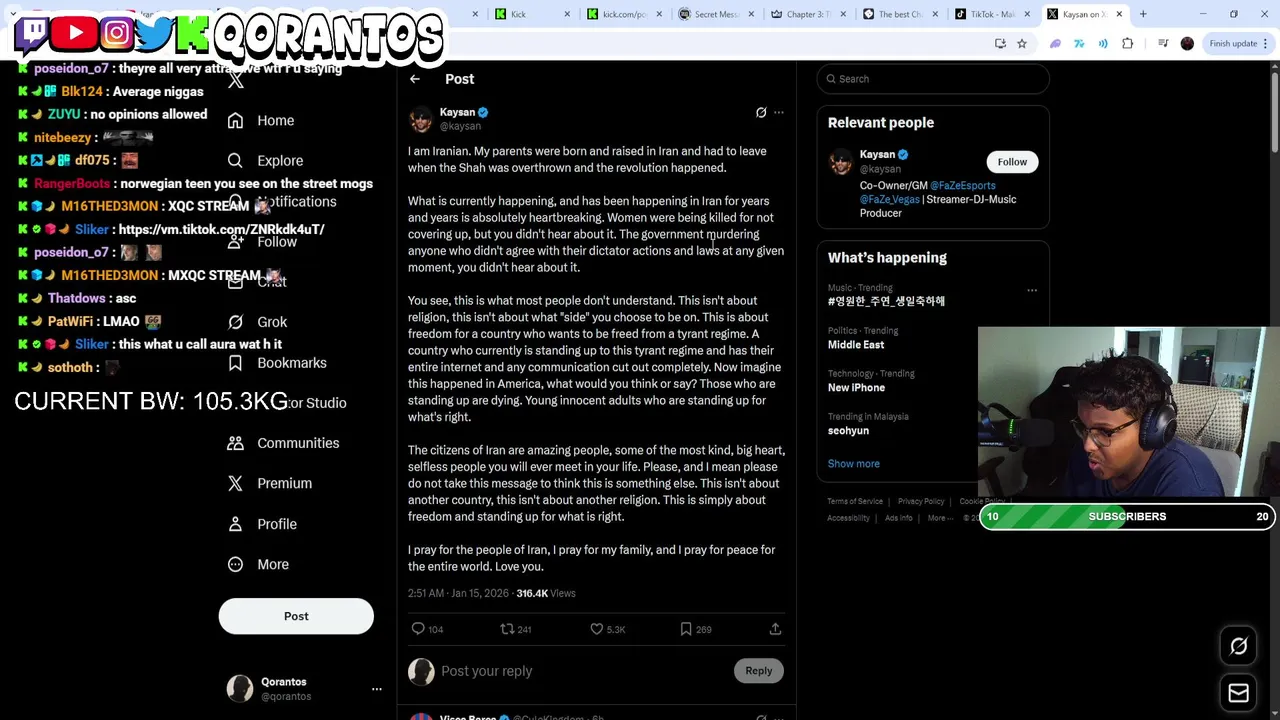Open Premium in the sidebar

coord(269,484)
